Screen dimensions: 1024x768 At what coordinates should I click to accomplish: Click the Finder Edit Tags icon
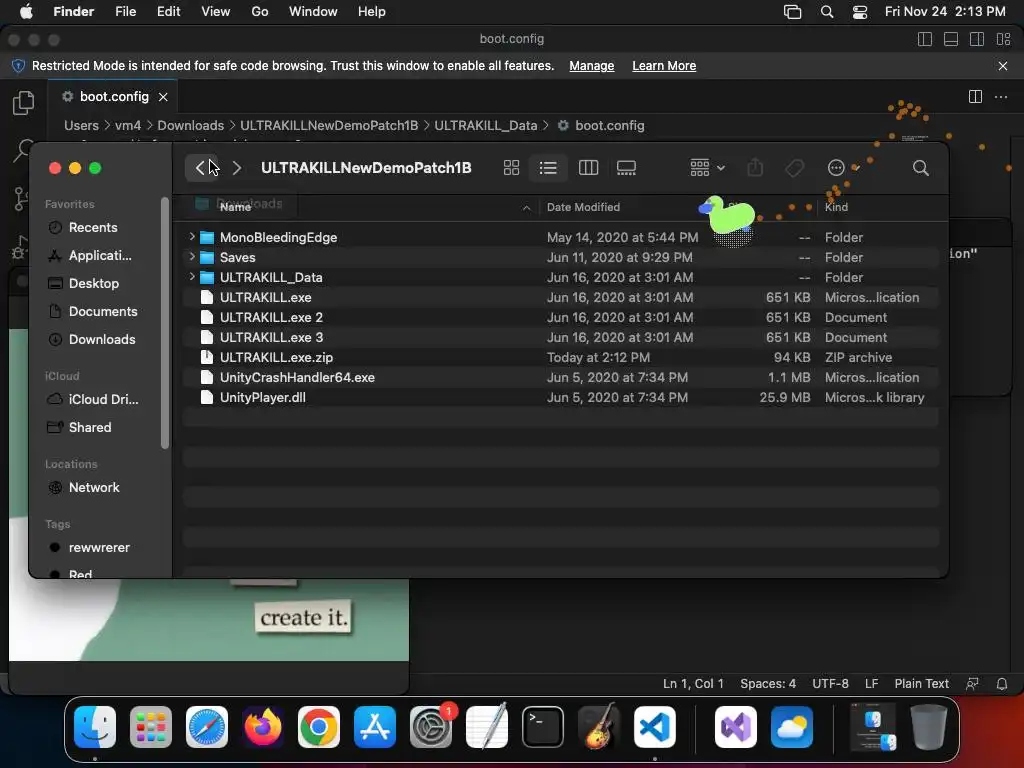tap(794, 168)
